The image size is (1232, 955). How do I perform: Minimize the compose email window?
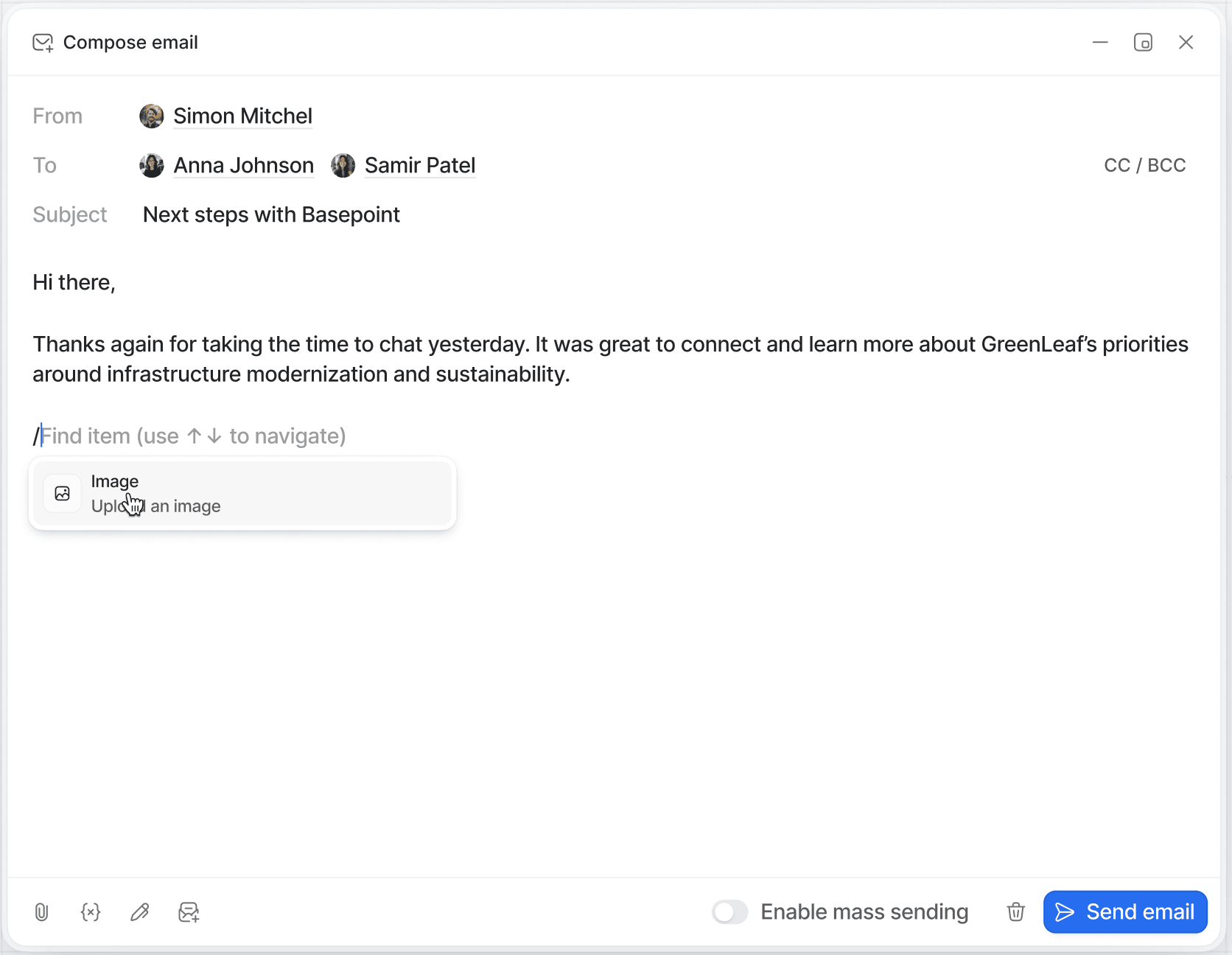click(1099, 42)
